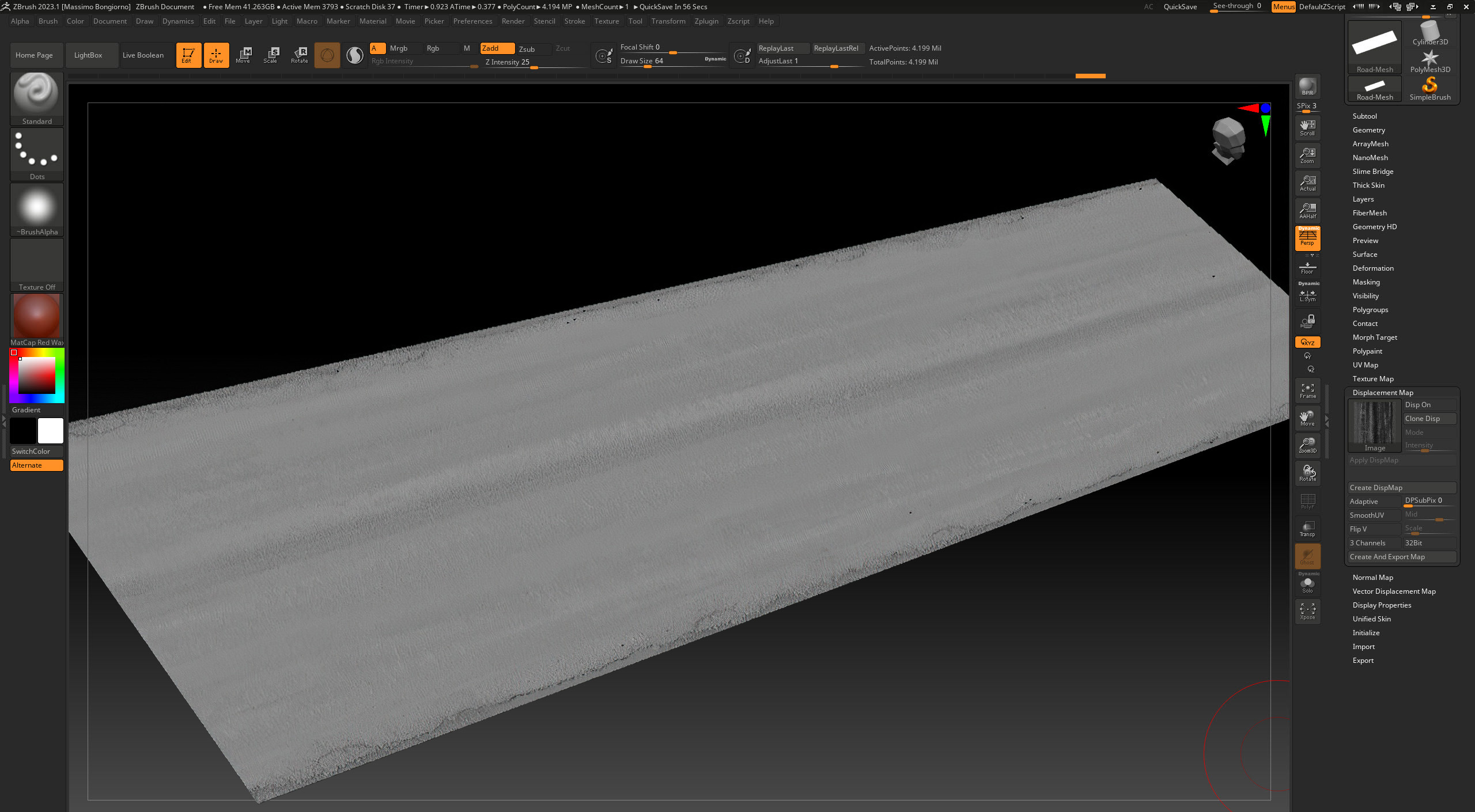Expand the Subtool palette section
This screenshot has height=812, width=1475.
pyautogui.click(x=1364, y=116)
